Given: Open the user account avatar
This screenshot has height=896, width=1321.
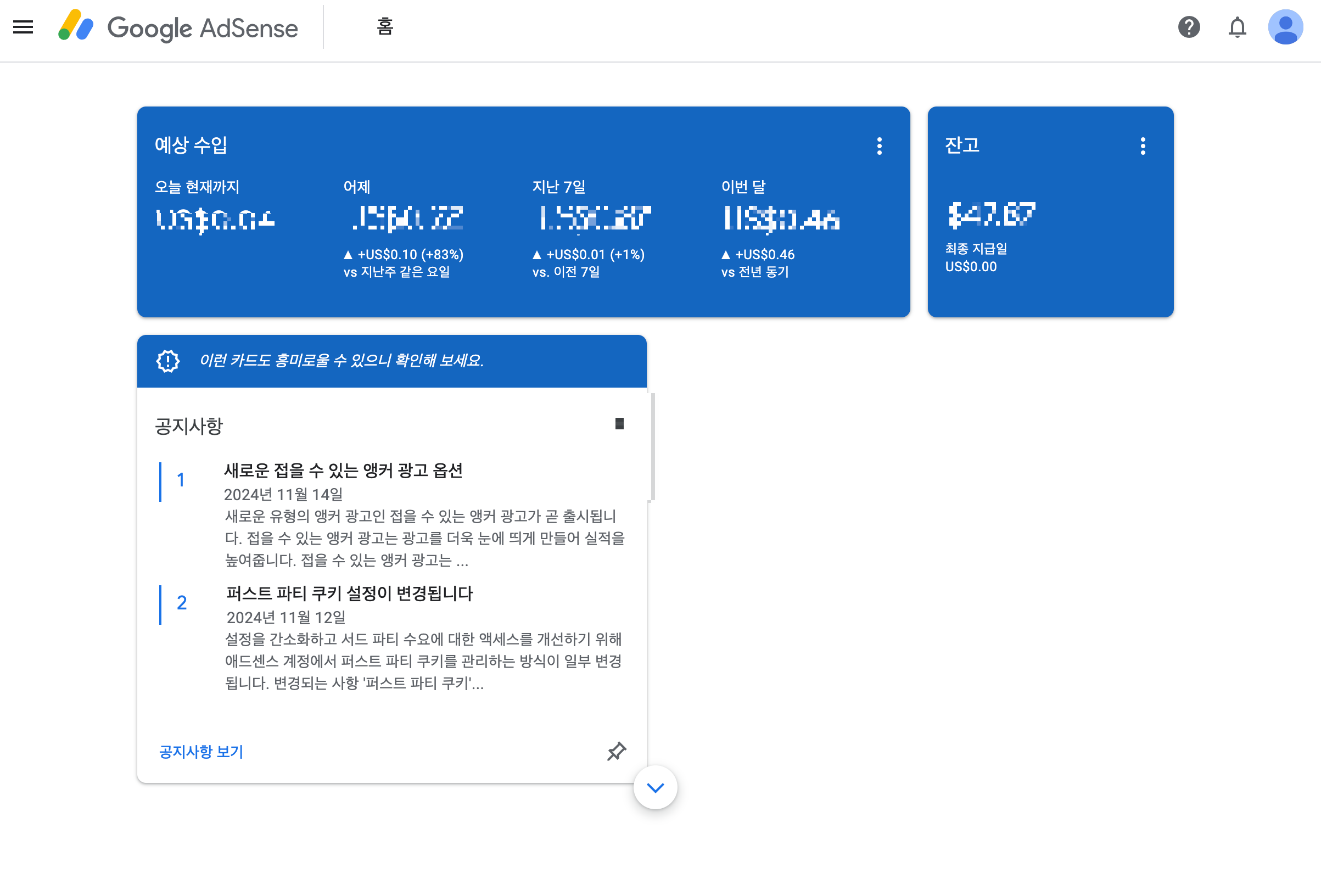Looking at the screenshot, I should click(x=1285, y=27).
